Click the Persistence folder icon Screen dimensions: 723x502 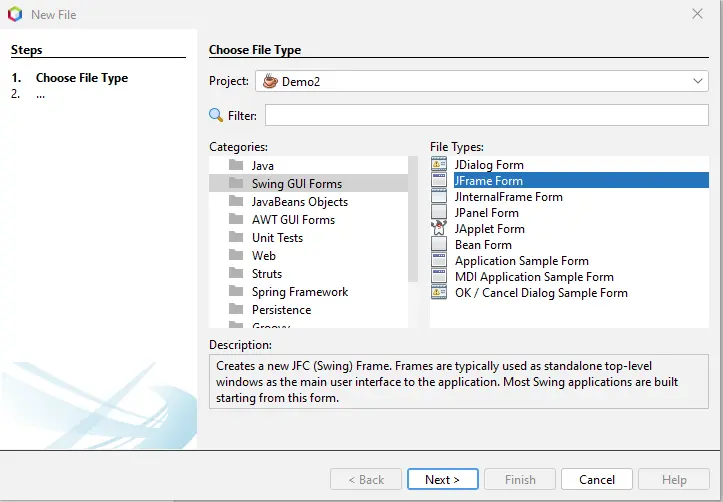pos(236,309)
